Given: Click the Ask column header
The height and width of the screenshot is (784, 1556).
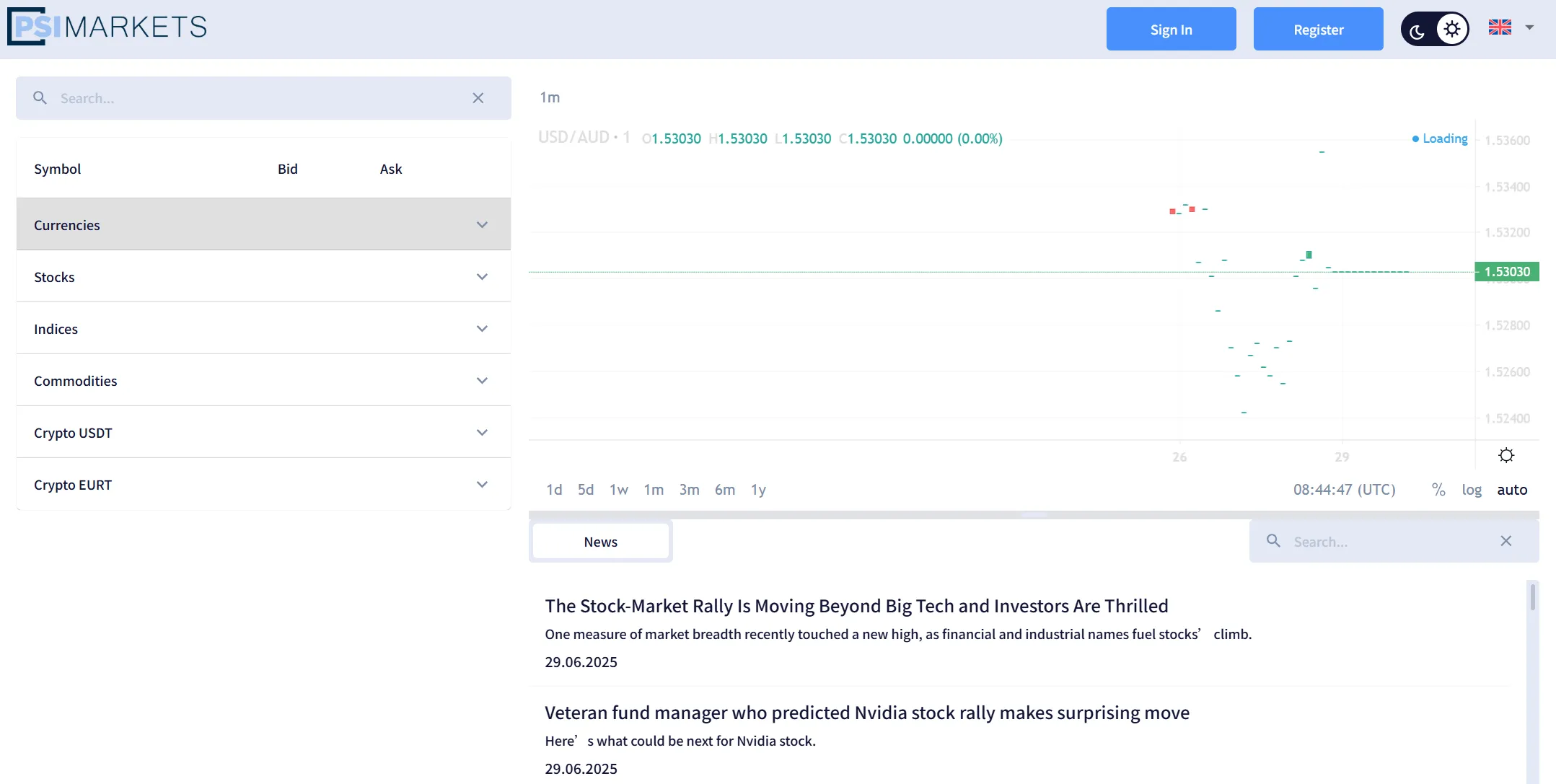Looking at the screenshot, I should [x=391, y=169].
